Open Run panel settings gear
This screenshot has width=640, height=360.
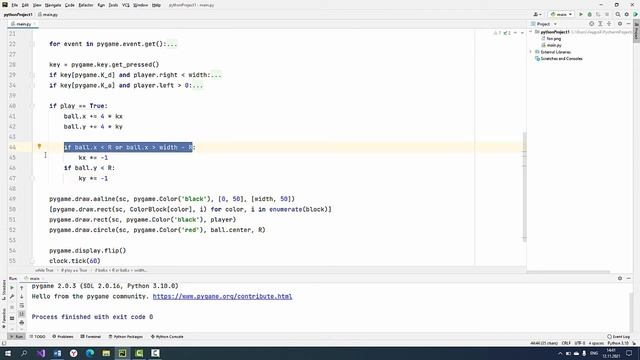click(620, 278)
